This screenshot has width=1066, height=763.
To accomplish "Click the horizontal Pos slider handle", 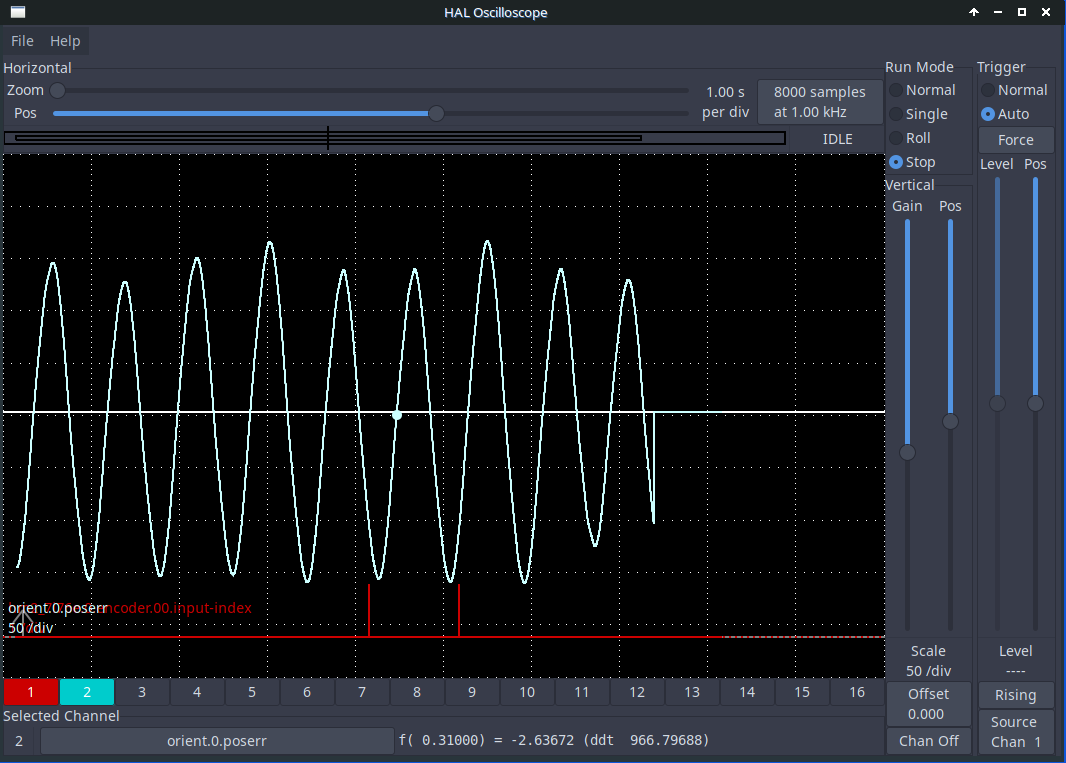I will click(436, 114).
